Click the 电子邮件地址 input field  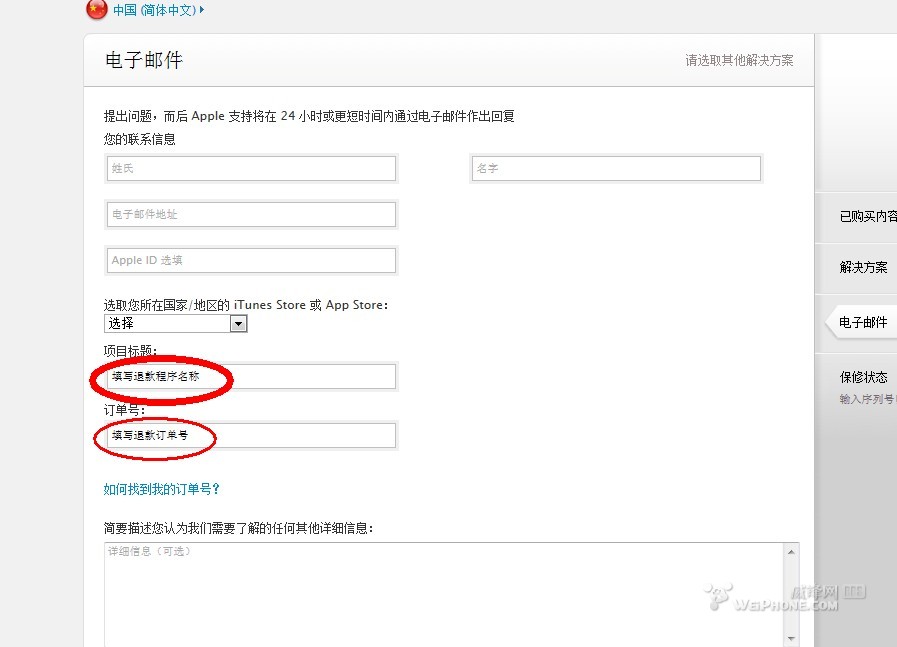click(251, 215)
